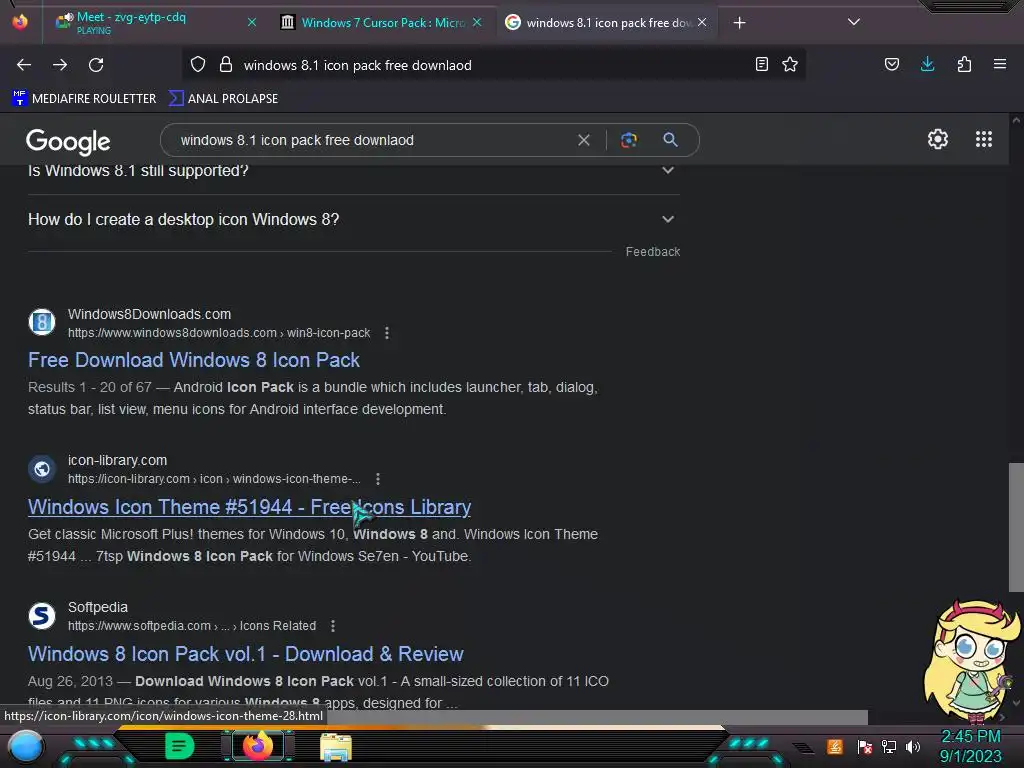Open the network tray icon
Image resolution: width=1024 pixels, height=768 pixels.
pyautogui.click(x=889, y=746)
